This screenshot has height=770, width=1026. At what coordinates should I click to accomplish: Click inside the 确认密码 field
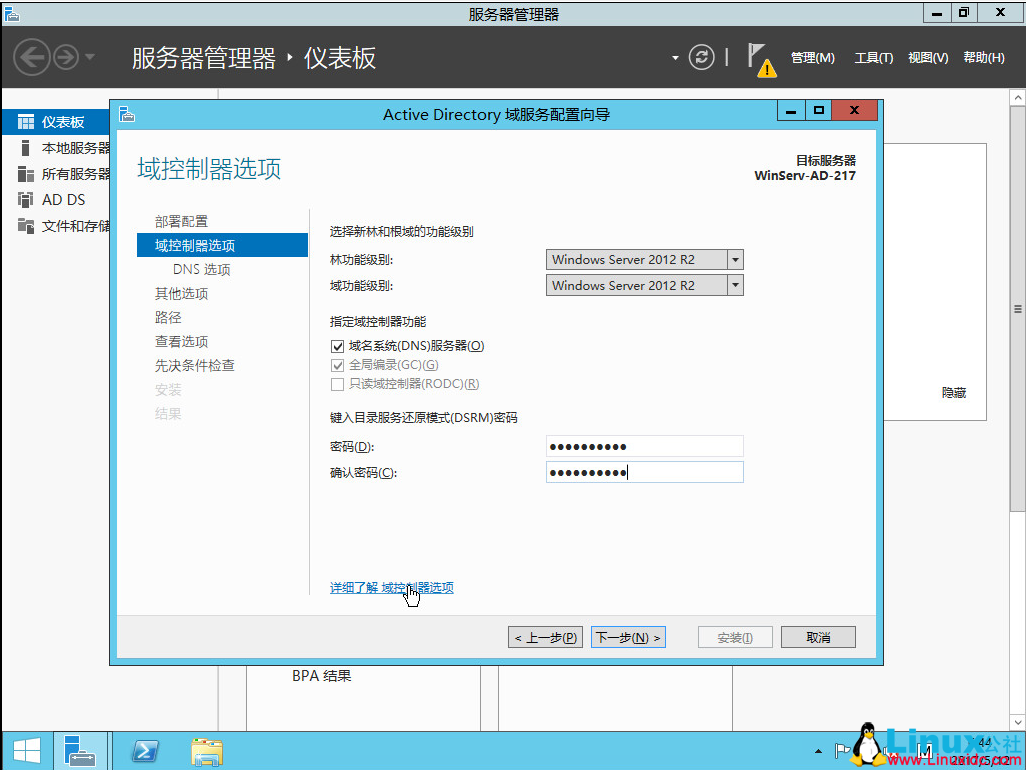tap(644, 471)
